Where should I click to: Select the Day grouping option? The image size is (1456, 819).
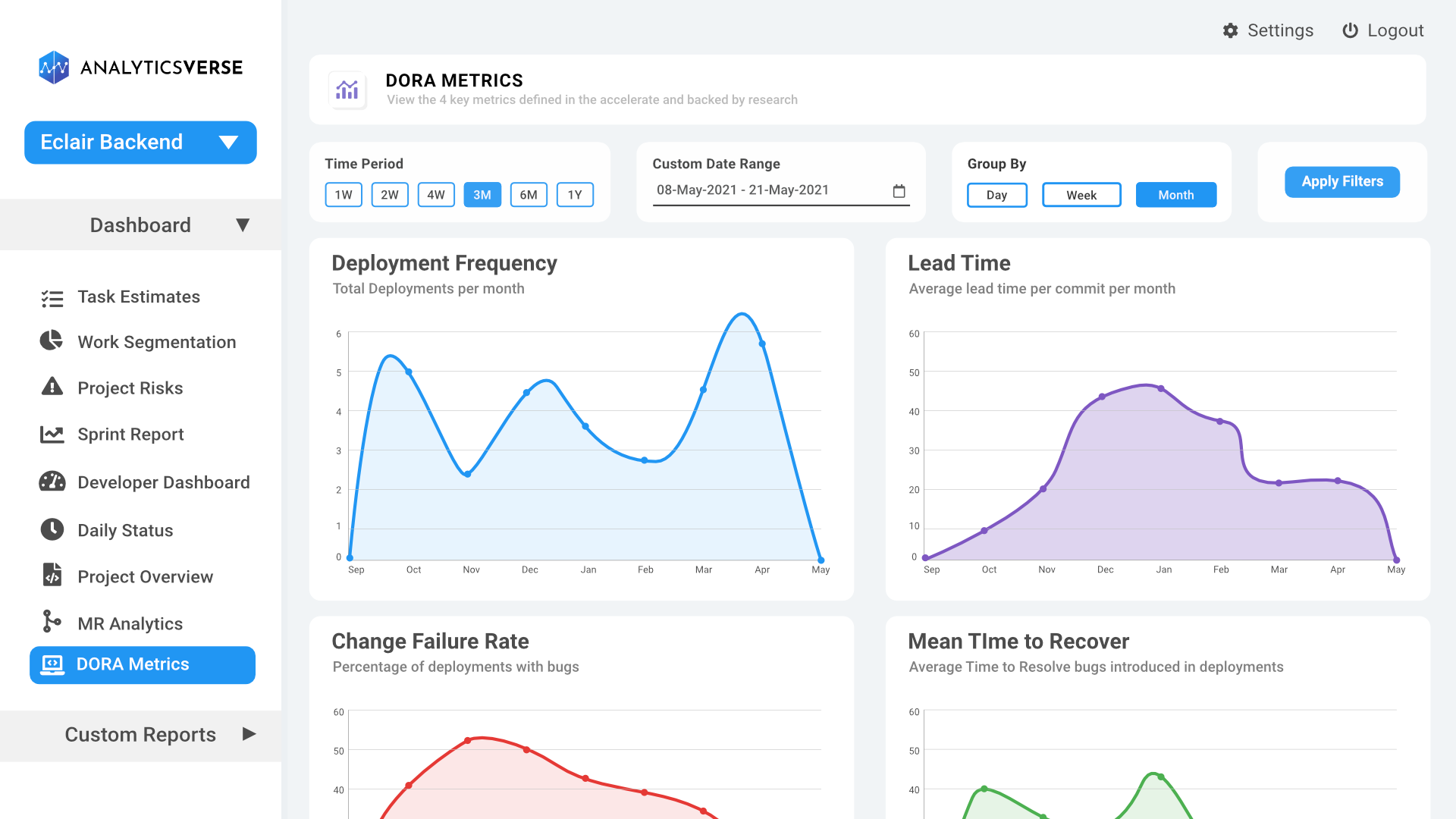tap(996, 195)
